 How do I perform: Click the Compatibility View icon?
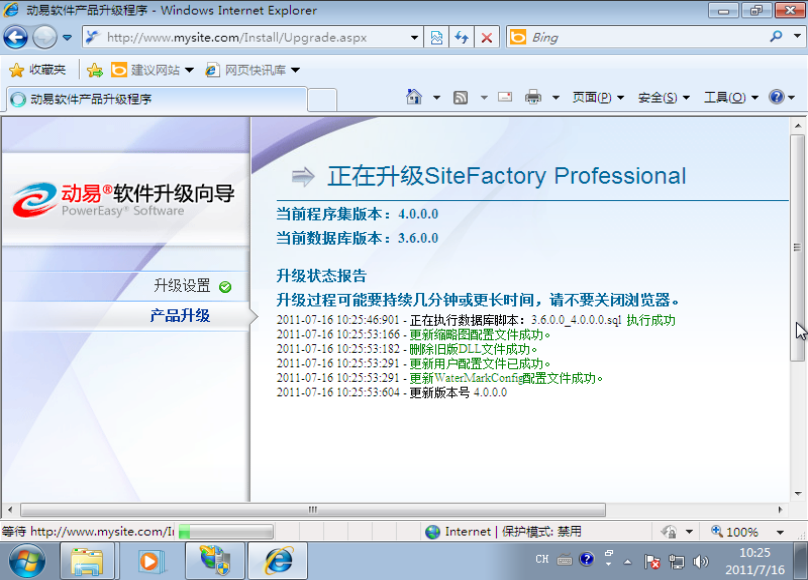click(437, 38)
